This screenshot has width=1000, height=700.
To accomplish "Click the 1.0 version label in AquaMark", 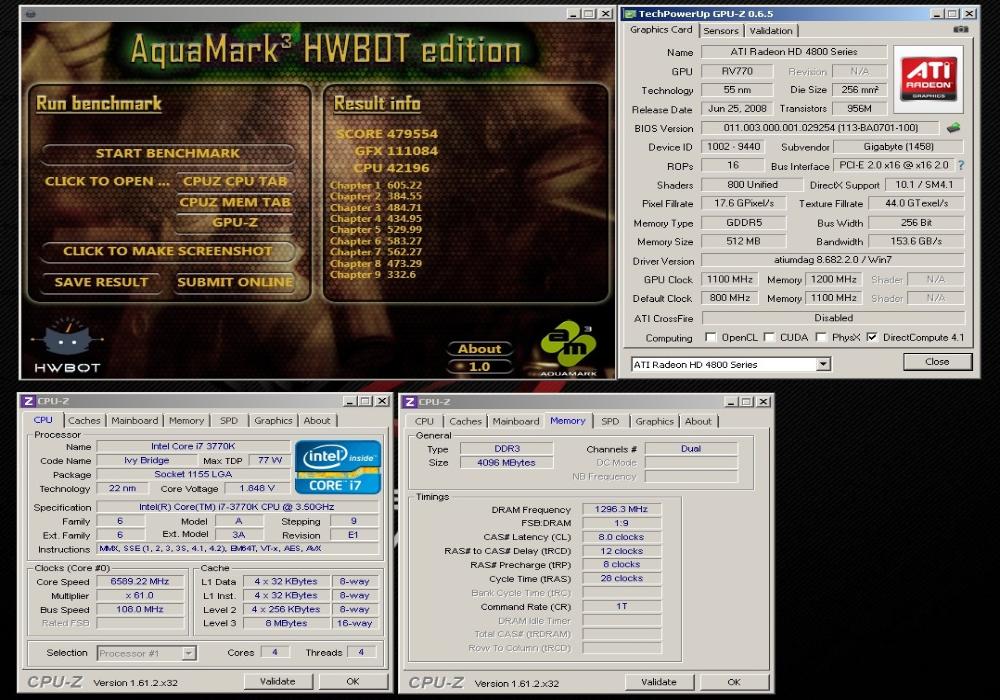I will point(480,367).
